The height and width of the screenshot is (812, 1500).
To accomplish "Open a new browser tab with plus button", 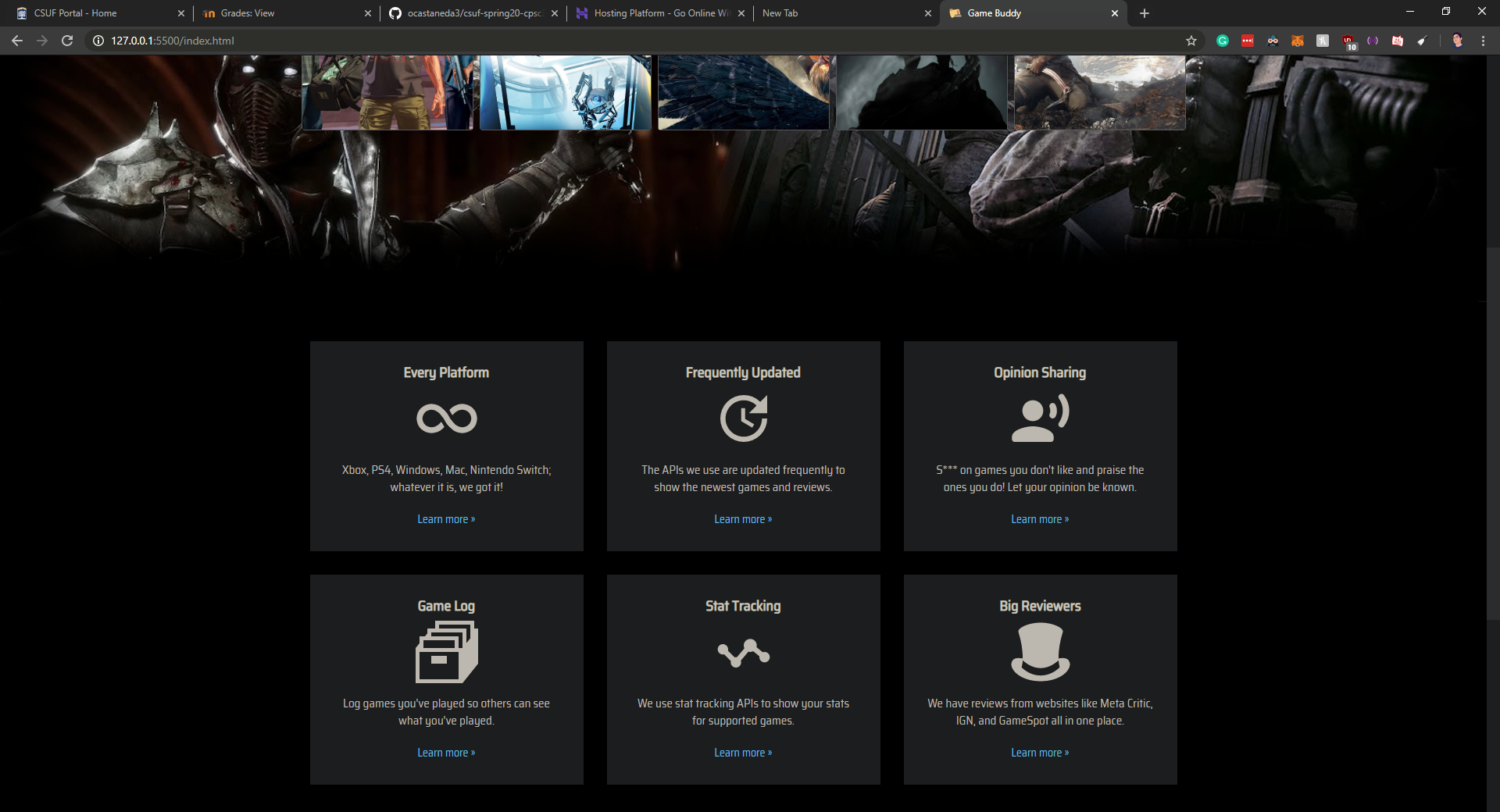I will tap(1145, 13).
